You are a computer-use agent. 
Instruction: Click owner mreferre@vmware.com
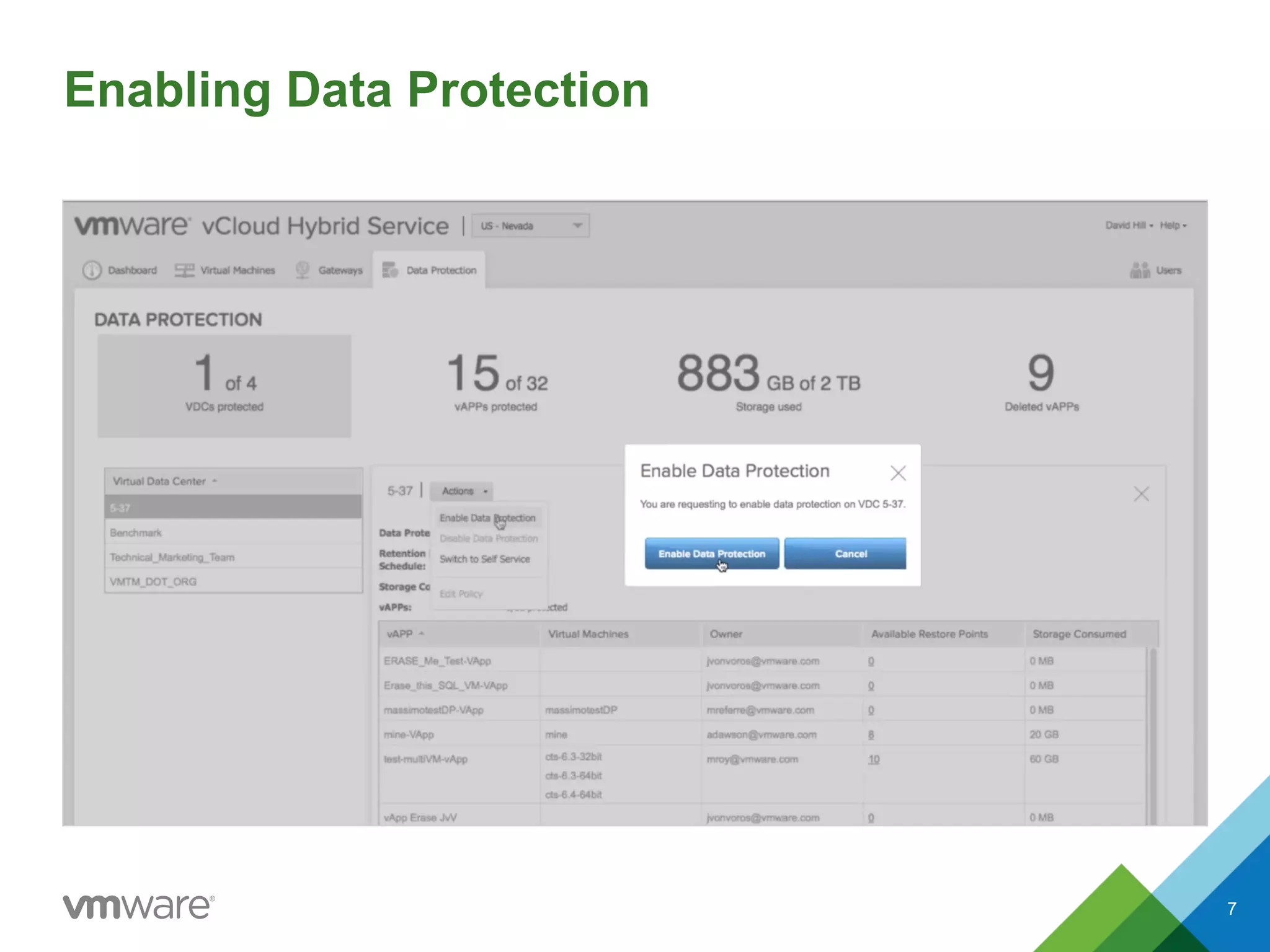pos(760,710)
